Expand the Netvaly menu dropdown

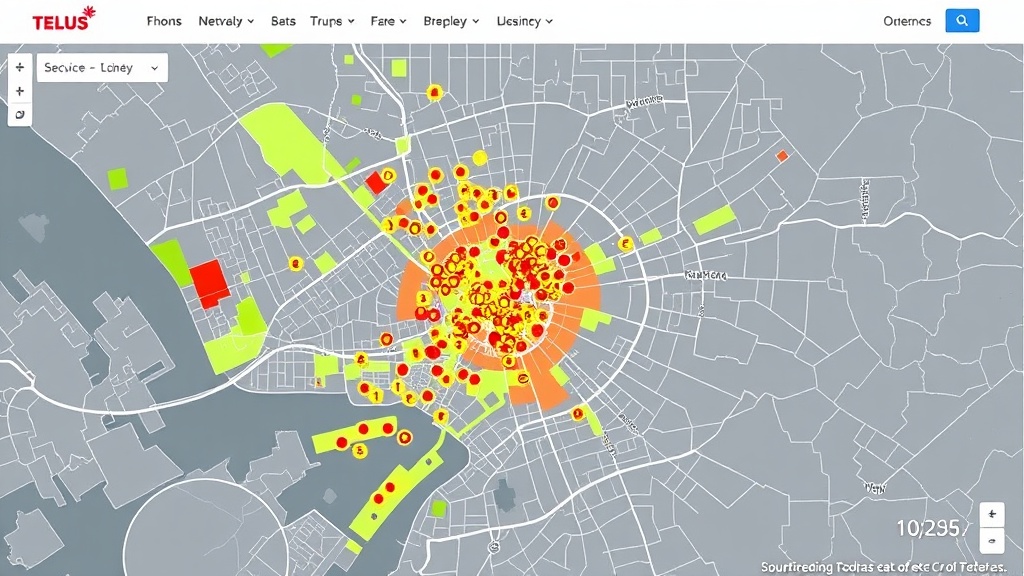click(226, 21)
